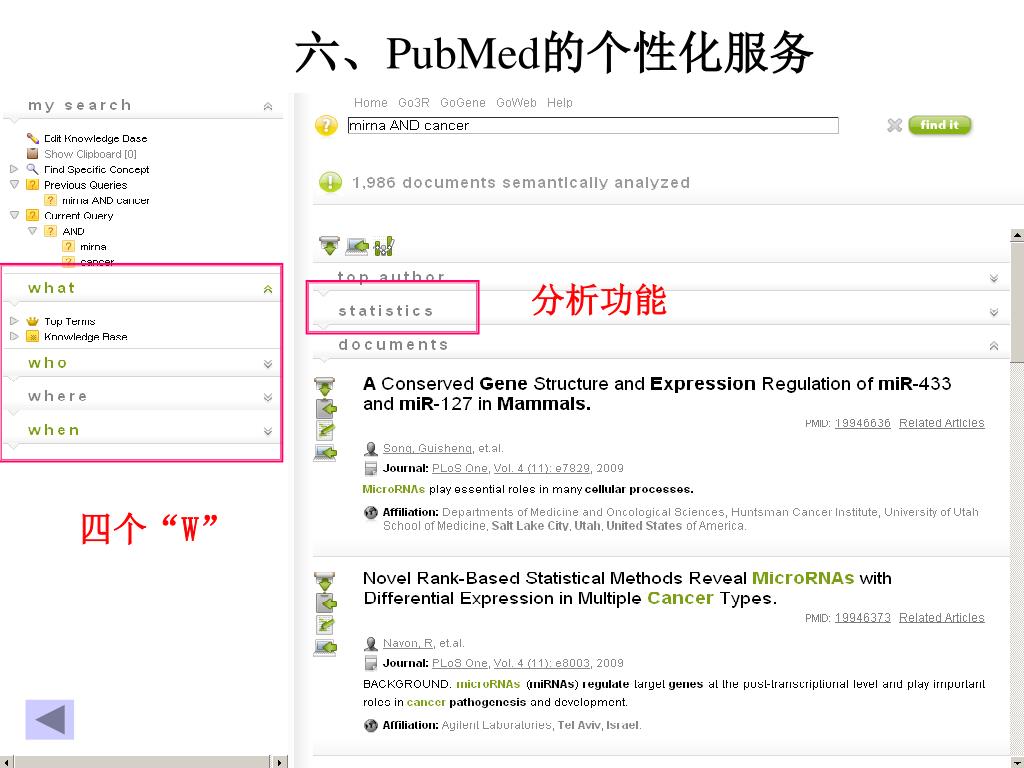Click the Edit Knowledge Base pencil icon
The height and width of the screenshot is (768, 1024).
coord(33,138)
